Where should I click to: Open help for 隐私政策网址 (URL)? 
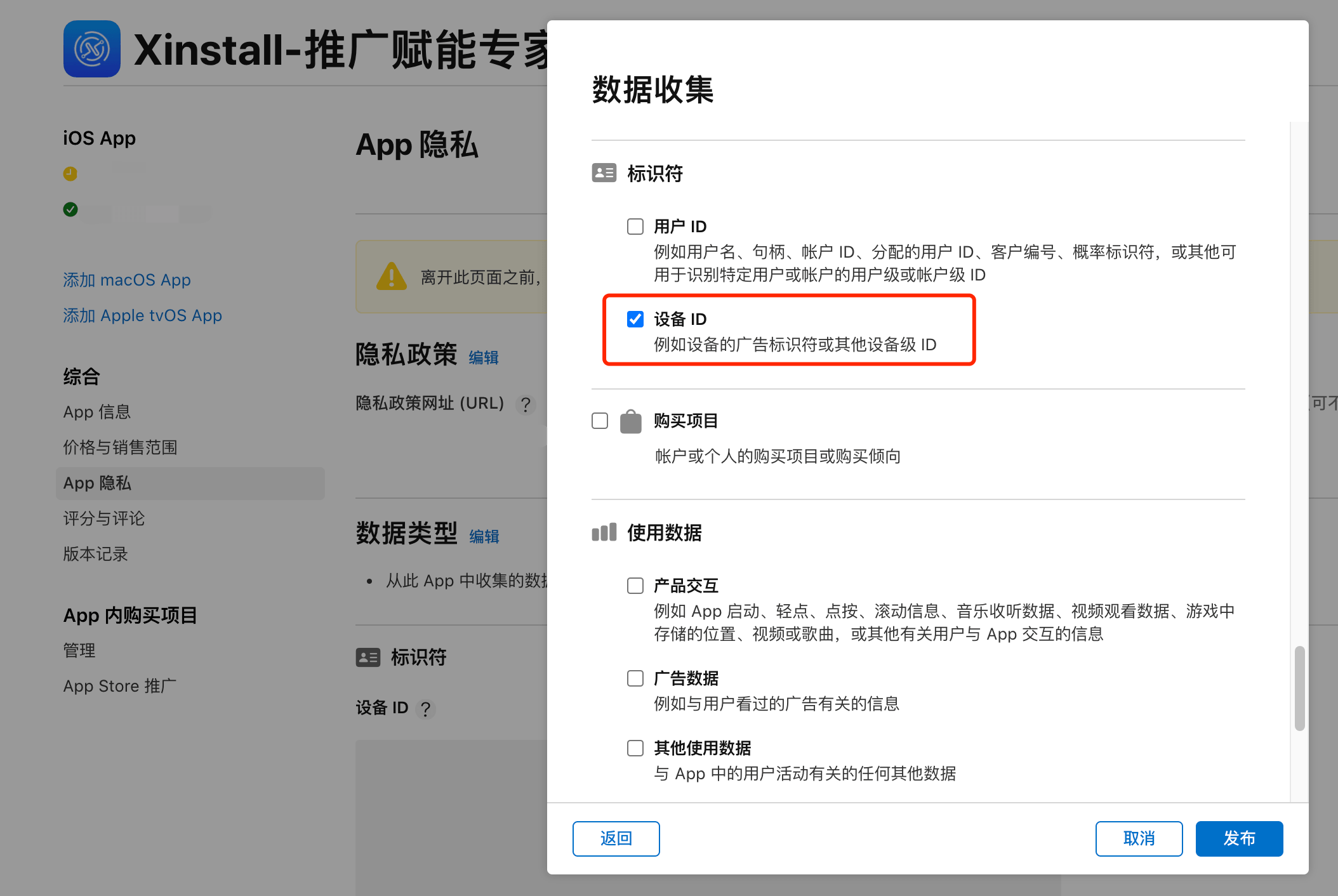tap(526, 405)
